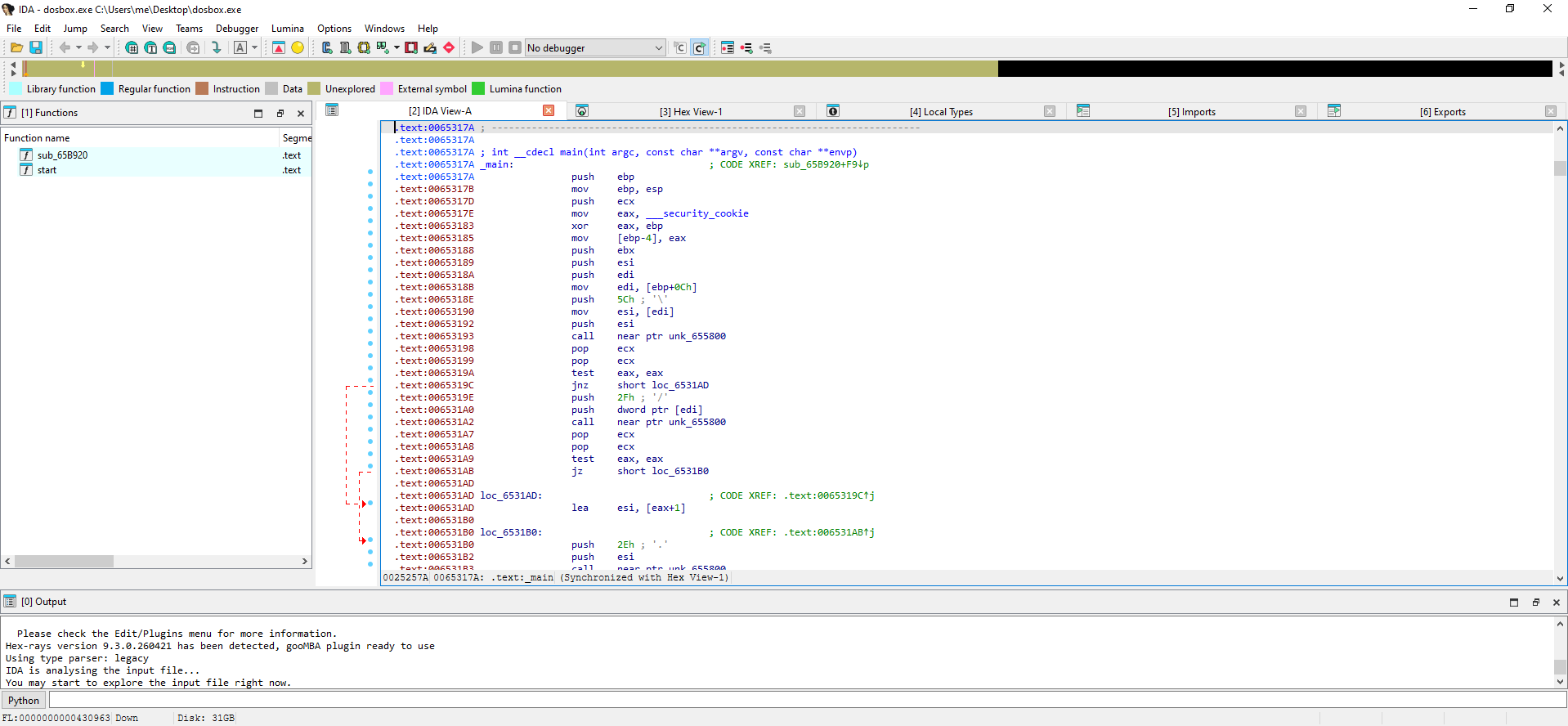Expand the dropdown next to green grid icon
The height and width of the screenshot is (726, 1568).
396,47
